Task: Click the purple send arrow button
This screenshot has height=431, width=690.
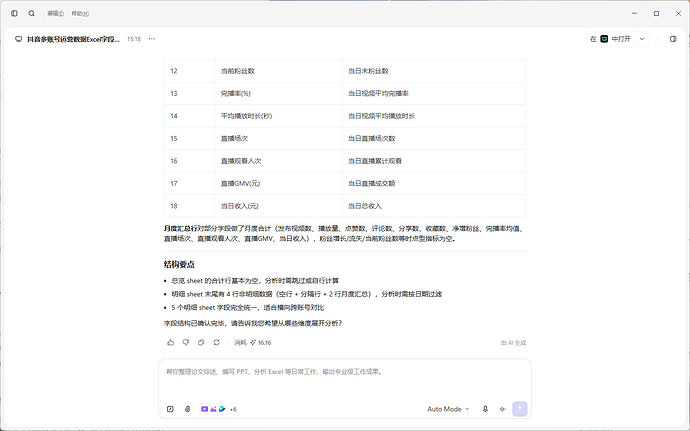Action: coord(520,409)
